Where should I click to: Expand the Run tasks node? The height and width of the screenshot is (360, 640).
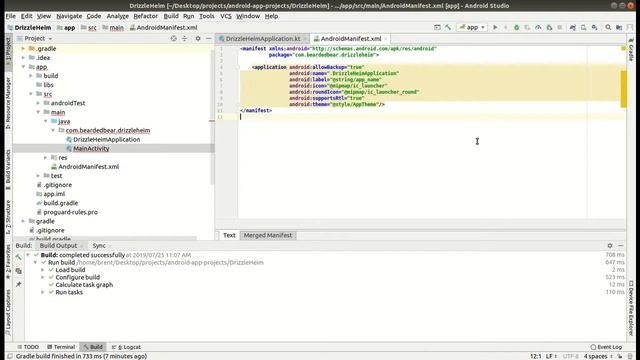point(42,292)
